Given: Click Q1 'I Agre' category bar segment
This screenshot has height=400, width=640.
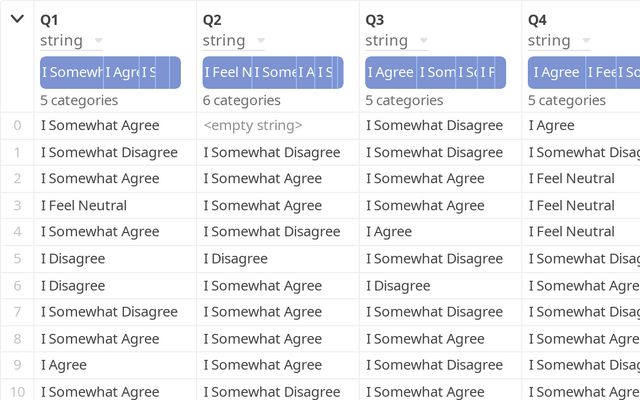Looking at the screenshot, I should tap(121, 73).
